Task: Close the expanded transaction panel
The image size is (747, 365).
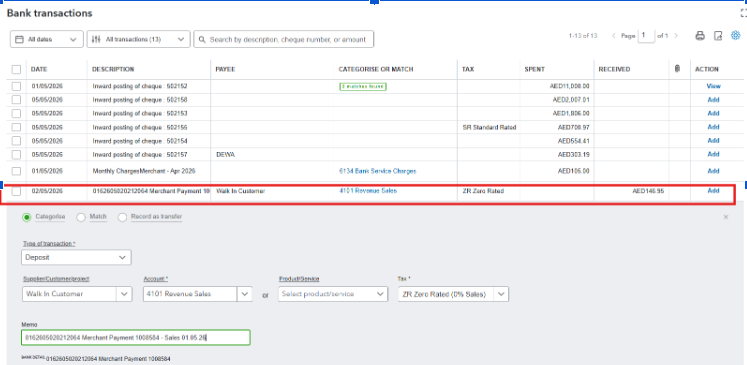Action: tap(726, 217)
